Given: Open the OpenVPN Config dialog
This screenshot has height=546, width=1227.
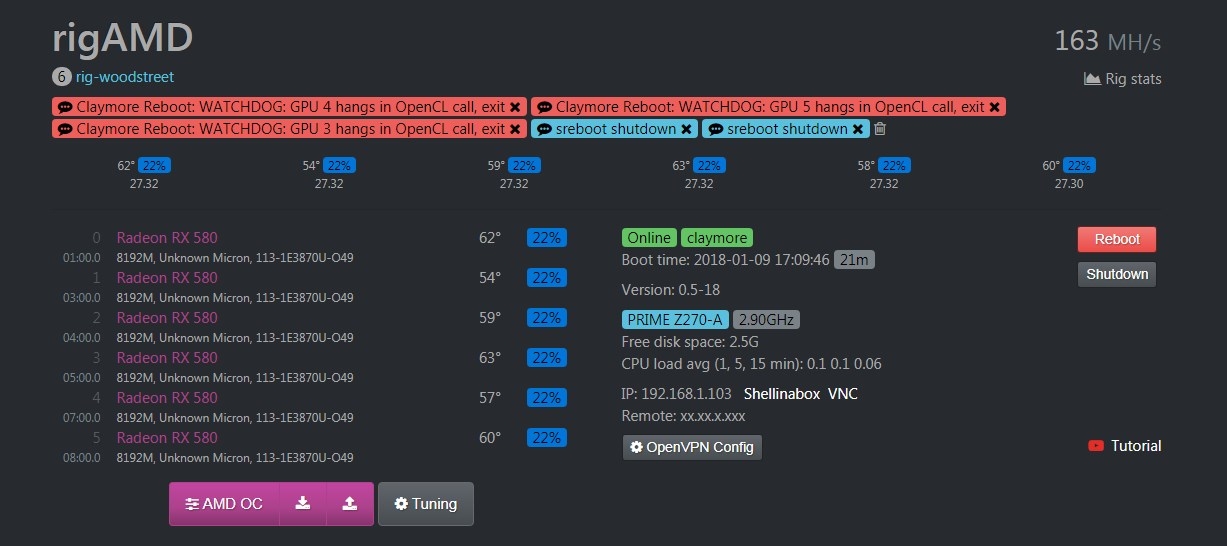Looking at the screenshot, I should click(x=692, y=447).
